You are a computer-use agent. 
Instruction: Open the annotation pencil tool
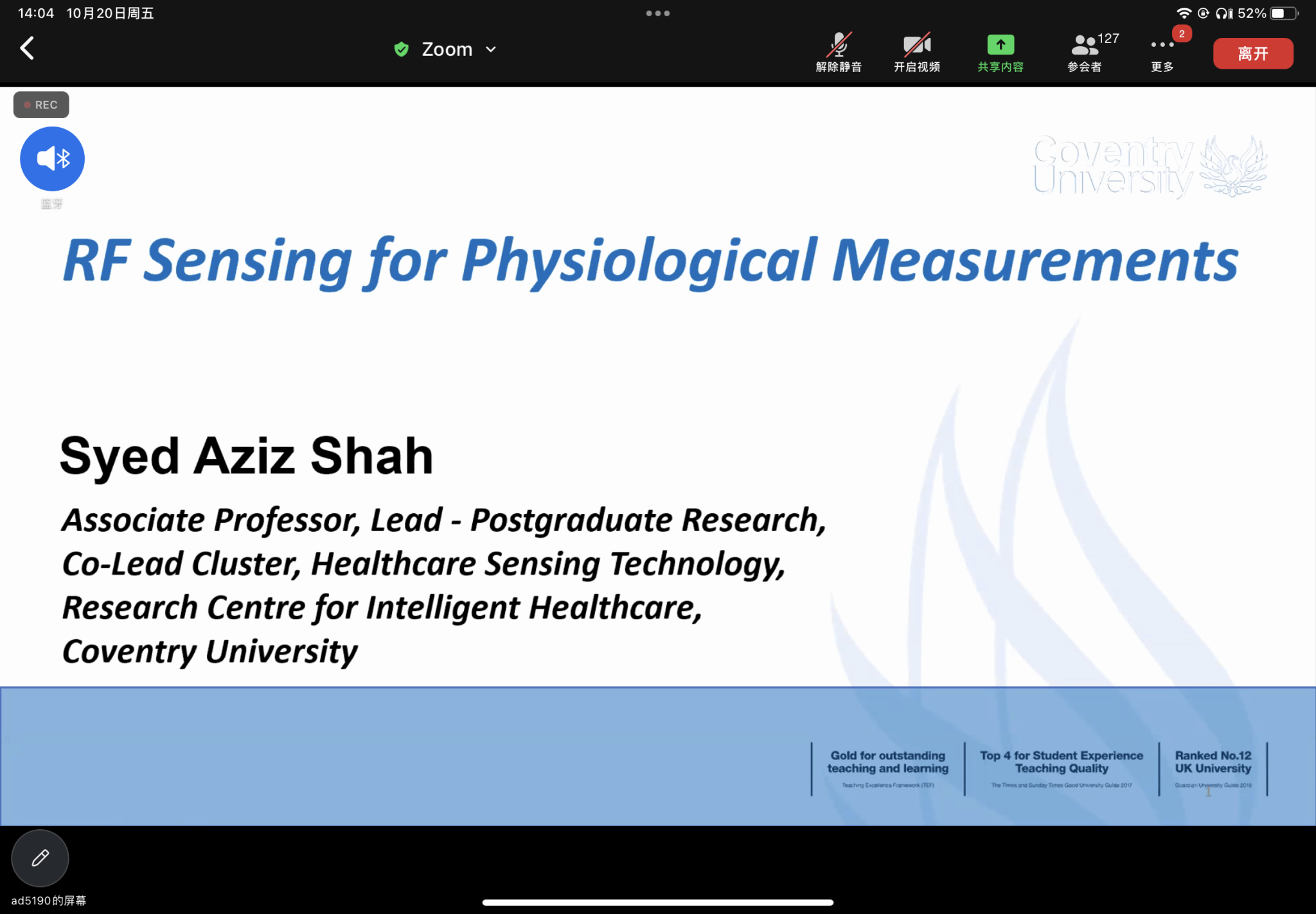tap(40, 858)
